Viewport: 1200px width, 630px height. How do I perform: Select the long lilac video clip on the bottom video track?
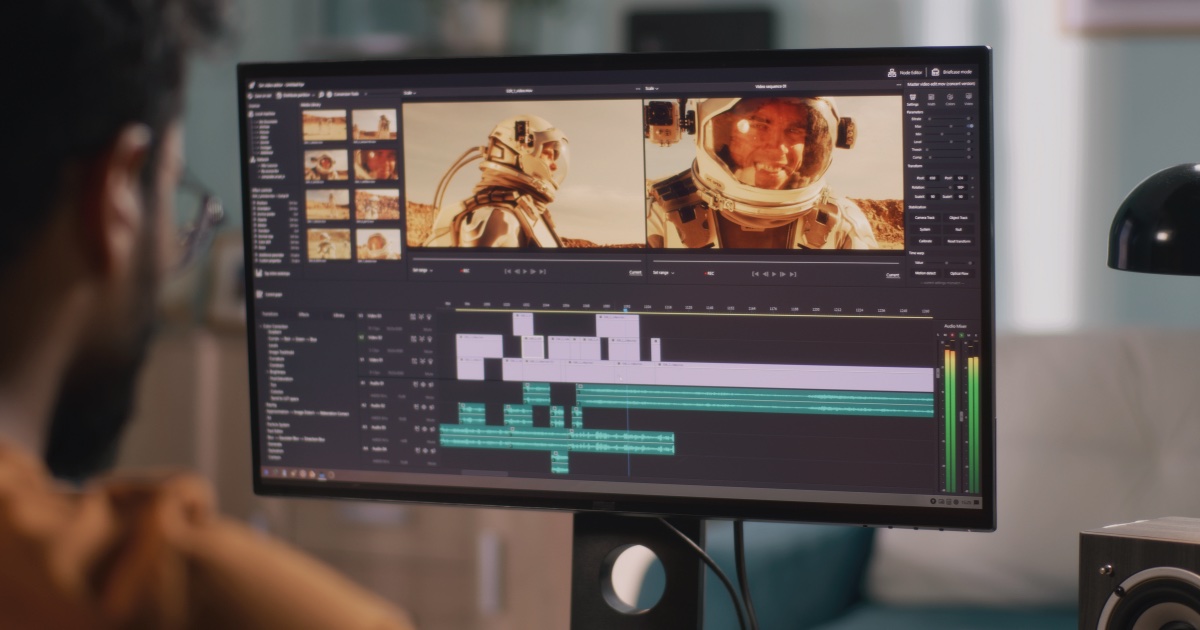click(x=795, y=377)
